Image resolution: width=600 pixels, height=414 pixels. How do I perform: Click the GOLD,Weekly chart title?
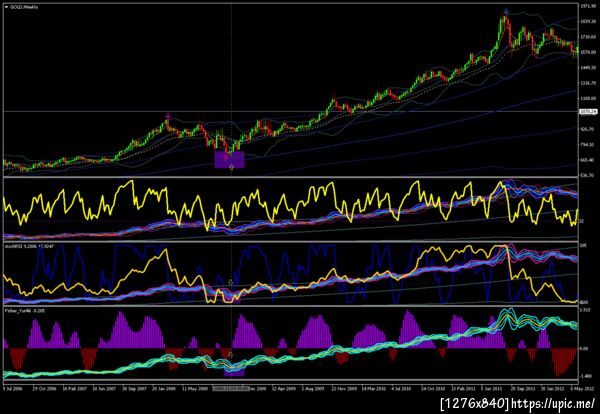pyautogui.click(x=24, y=7)
